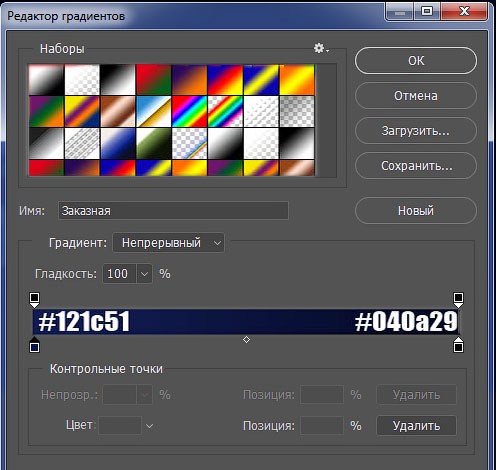The width and height of the screenshot is (496, 470).
Task: Open the Непрозр. dropdown arrow
Action: [145, 395]
